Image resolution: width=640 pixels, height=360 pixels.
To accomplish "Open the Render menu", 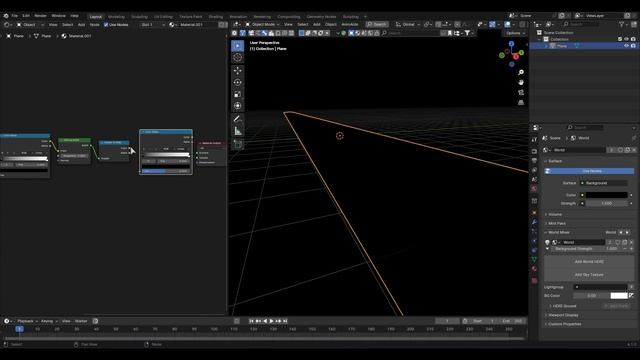I will 40,16.
